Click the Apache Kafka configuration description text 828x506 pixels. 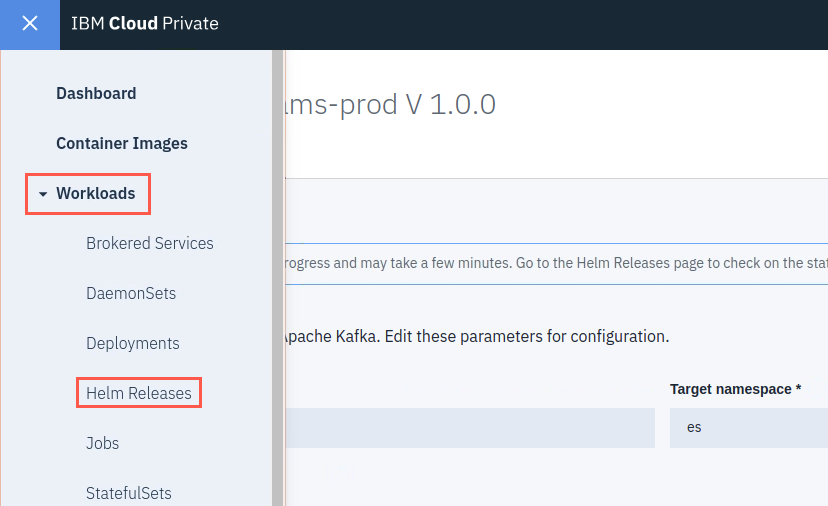(477, 336)
